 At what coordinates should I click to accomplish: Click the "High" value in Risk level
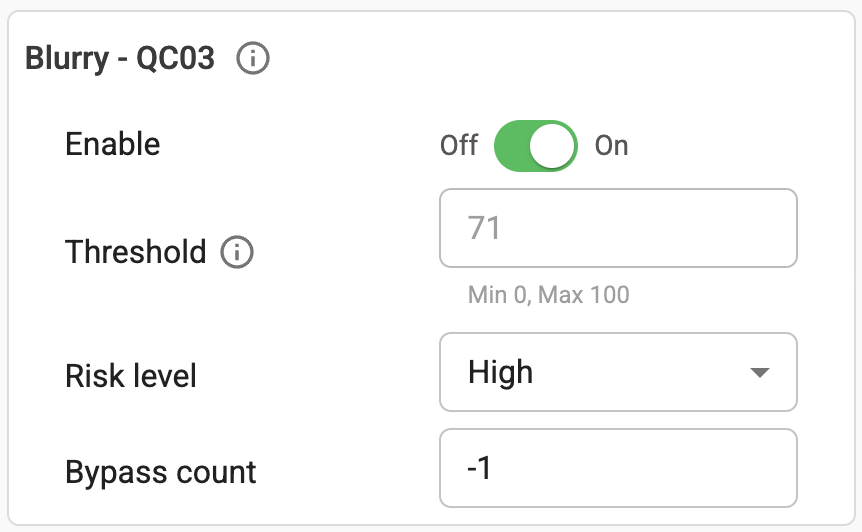[x=501, y=373]
